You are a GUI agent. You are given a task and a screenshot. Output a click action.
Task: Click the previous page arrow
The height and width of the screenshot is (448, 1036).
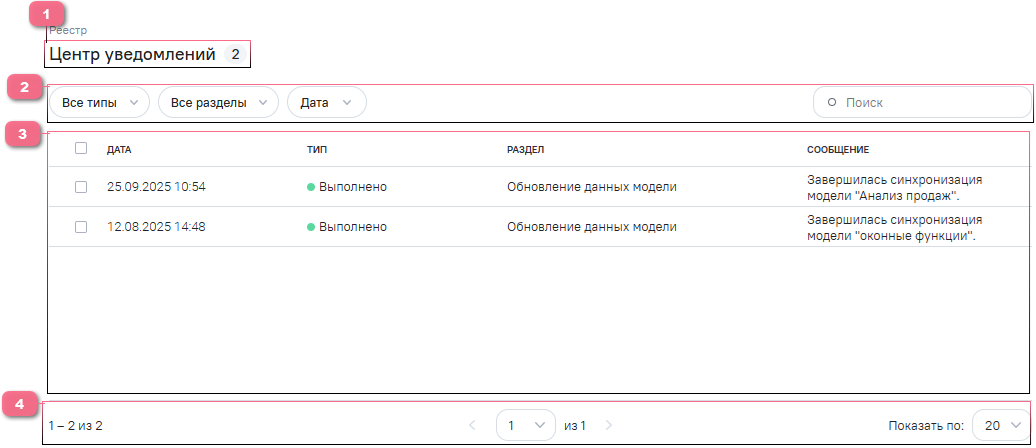[x=473, y=426]
